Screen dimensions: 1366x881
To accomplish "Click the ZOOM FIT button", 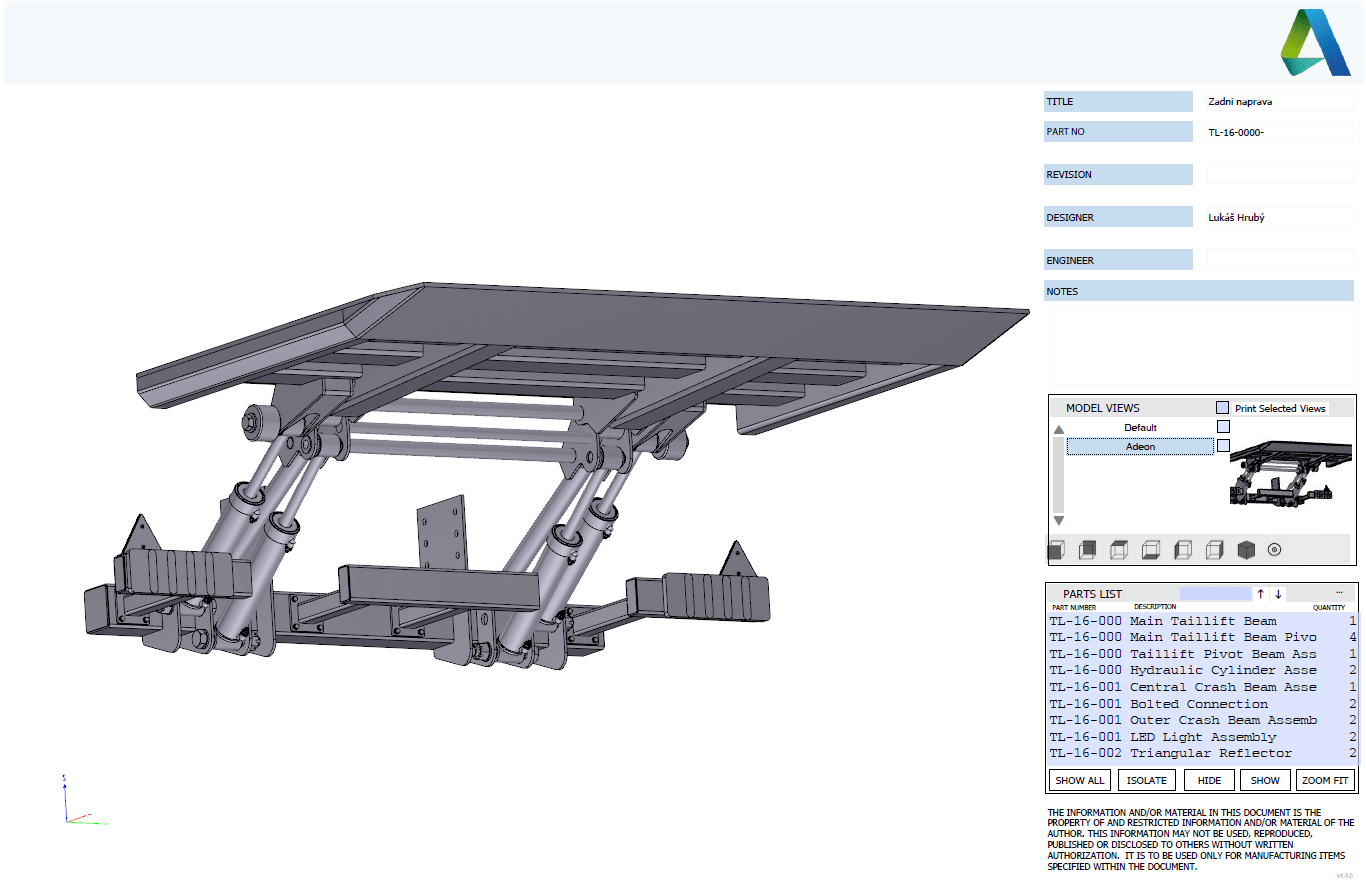I will pyautogui.click(x=1325, y=780).
